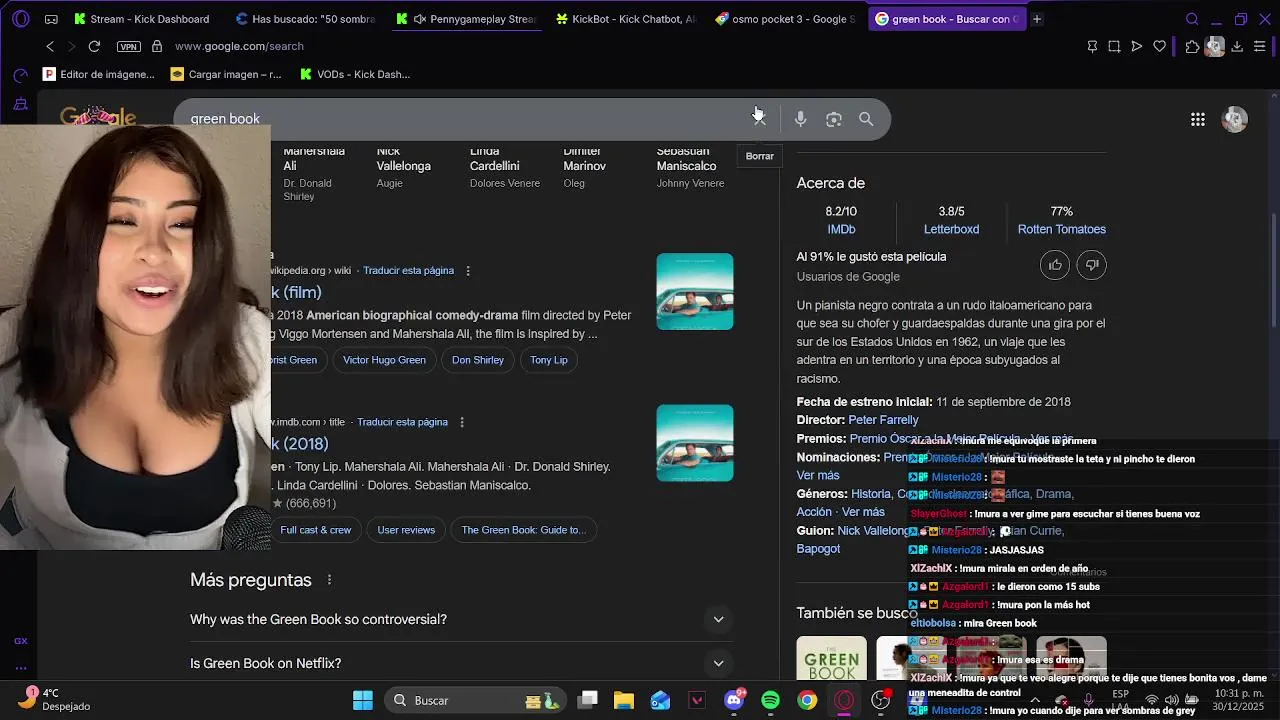Image resolution: width=1280 pixels, height=720 pixels.
Task: Add a new tab with plus button
Action: 1037,19
